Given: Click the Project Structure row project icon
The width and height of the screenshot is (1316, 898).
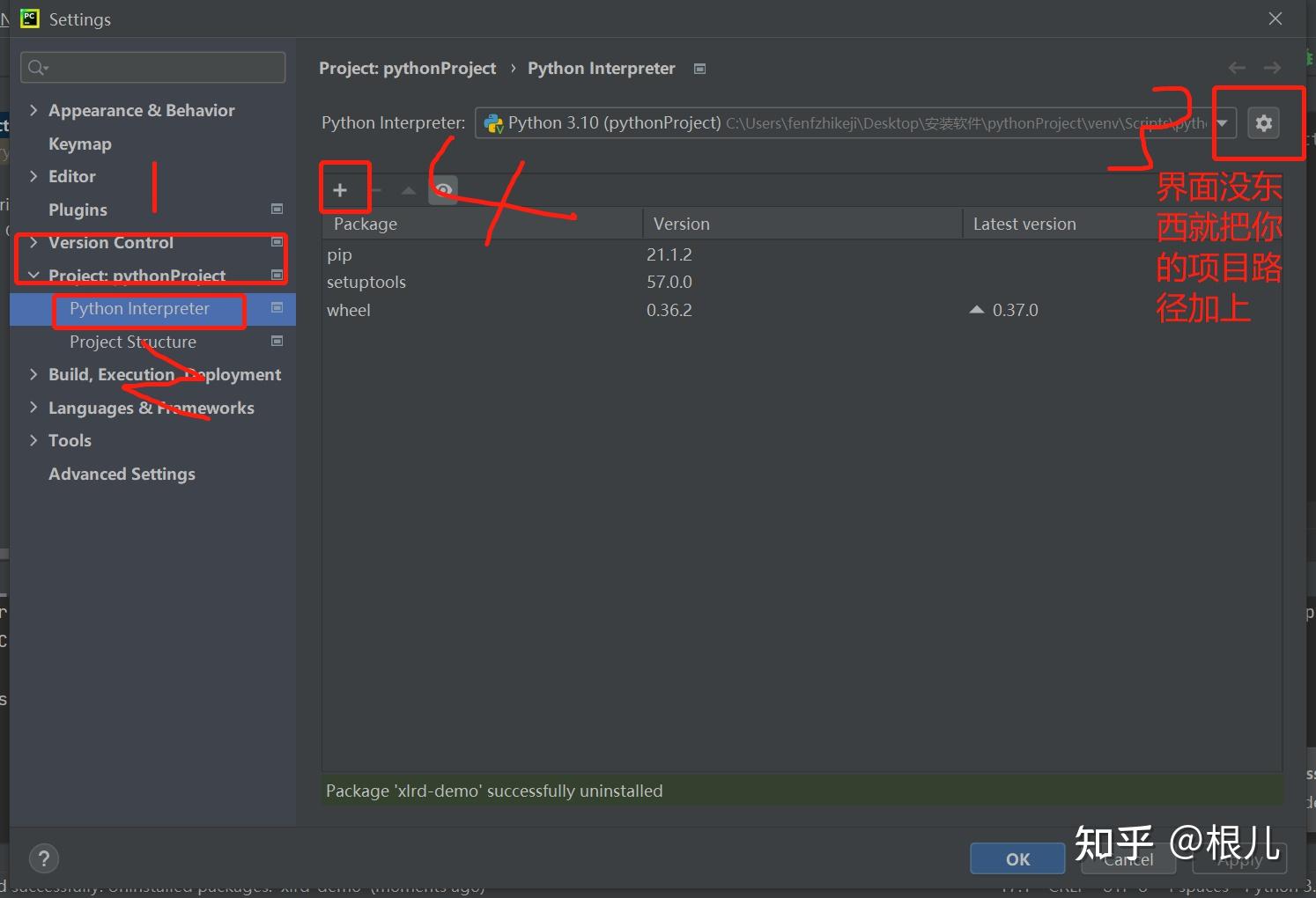Looking at the screenshot, I should (277, 342).
